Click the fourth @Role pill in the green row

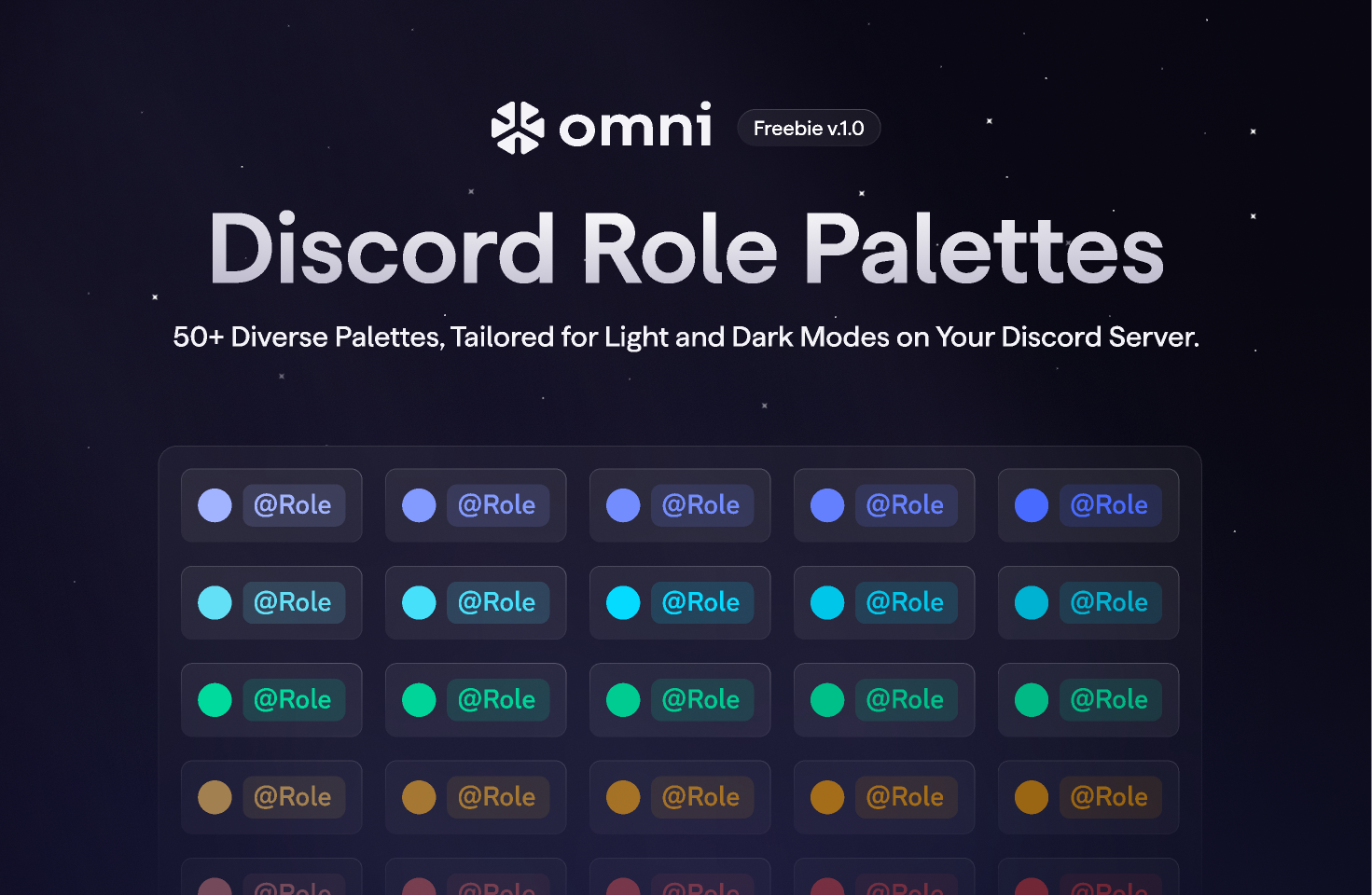tap(907, 700)
